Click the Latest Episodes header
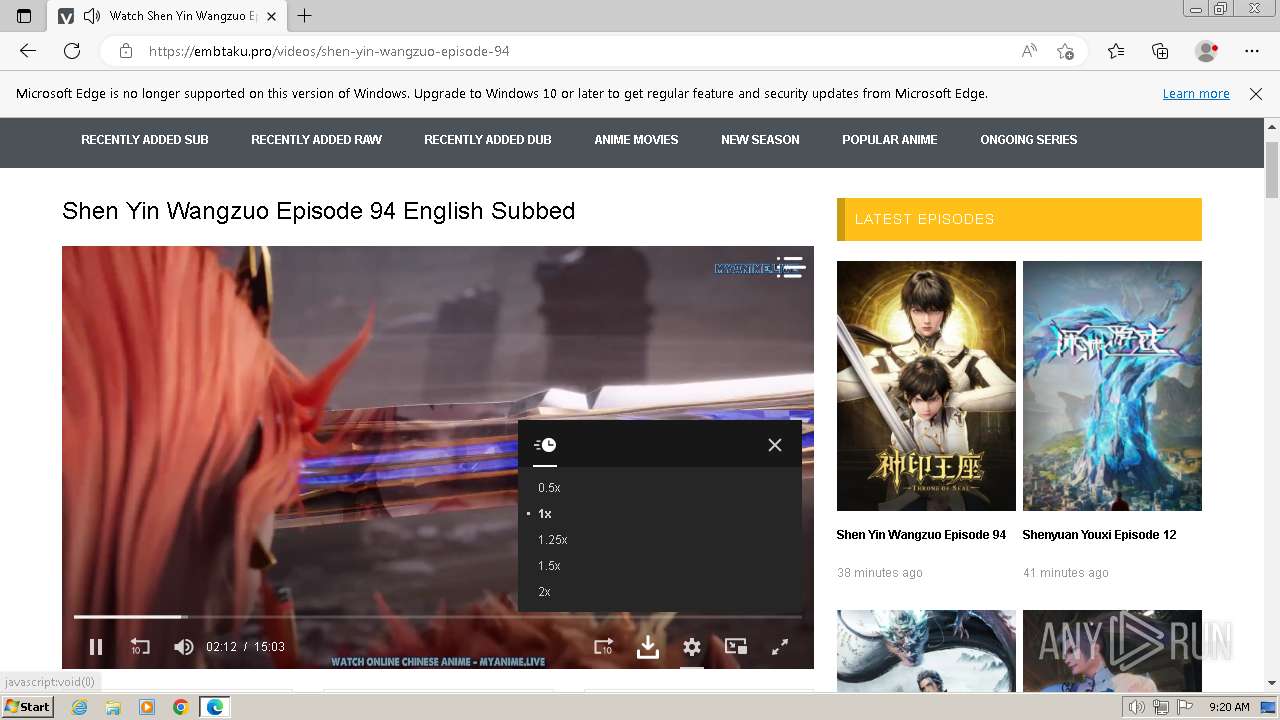 [1019, 219]
